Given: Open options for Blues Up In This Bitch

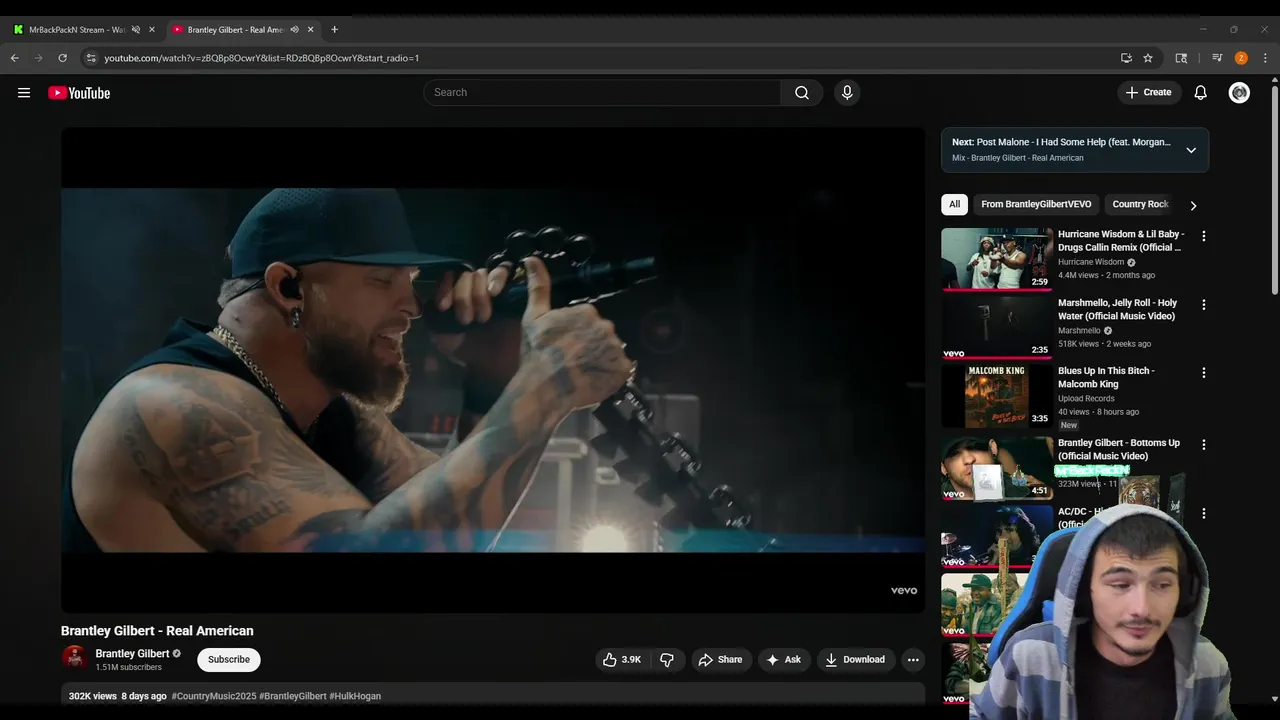Looking at the screenshot, I should click(1204, 372).
